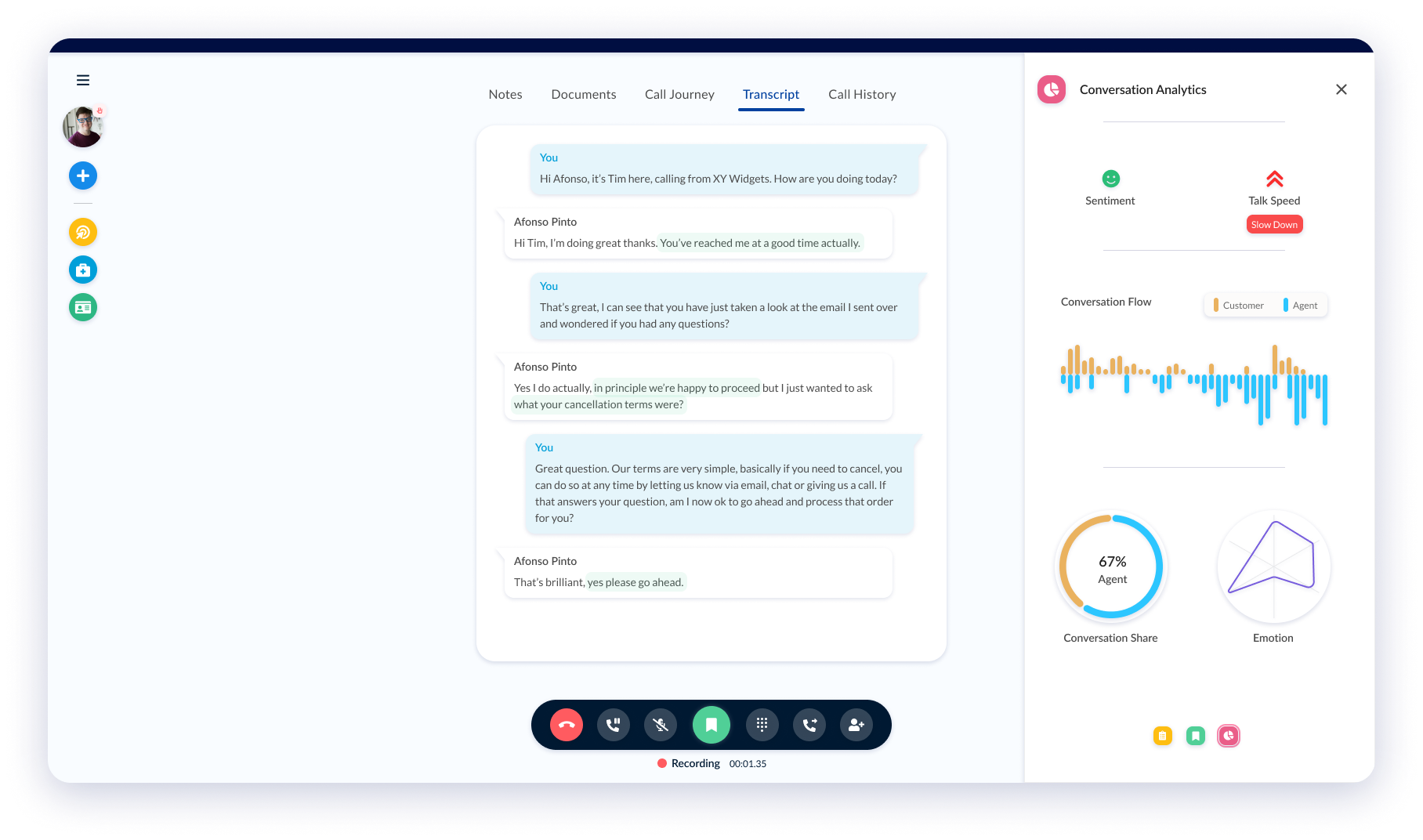
Task: Click the Sentiment label
Action: (x=1110, y=201)
